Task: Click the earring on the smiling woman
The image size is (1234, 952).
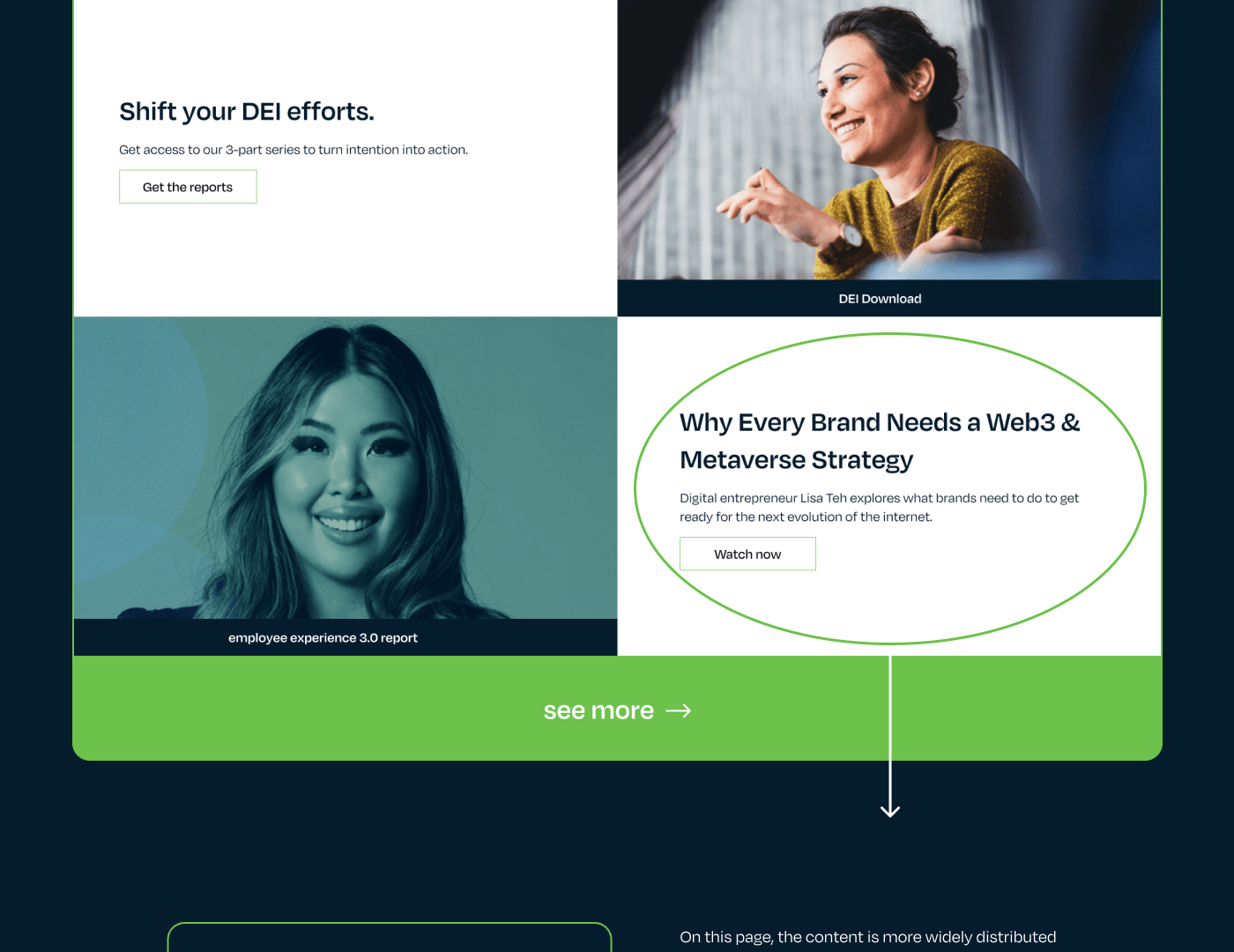Action: click(918, 92)
